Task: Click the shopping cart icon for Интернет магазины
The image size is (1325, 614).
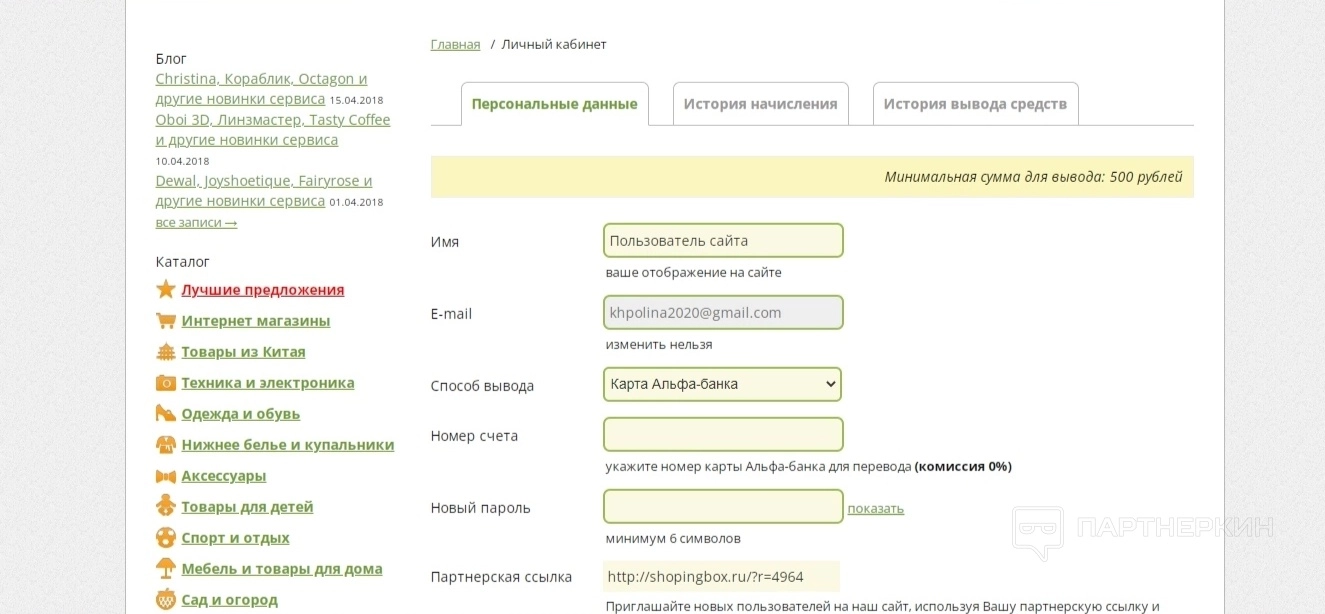Action: point(166,321)
